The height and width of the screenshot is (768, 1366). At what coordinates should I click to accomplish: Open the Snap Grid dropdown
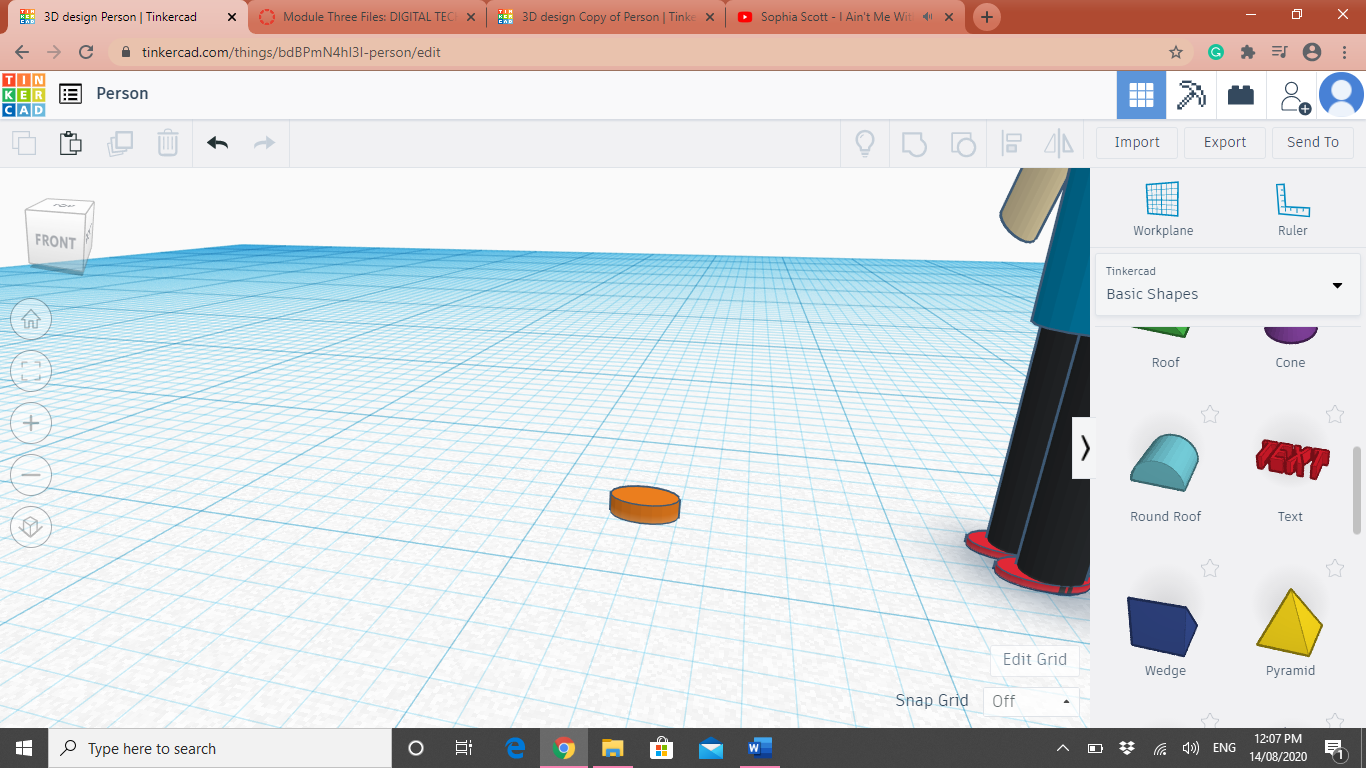(1031, 701)
